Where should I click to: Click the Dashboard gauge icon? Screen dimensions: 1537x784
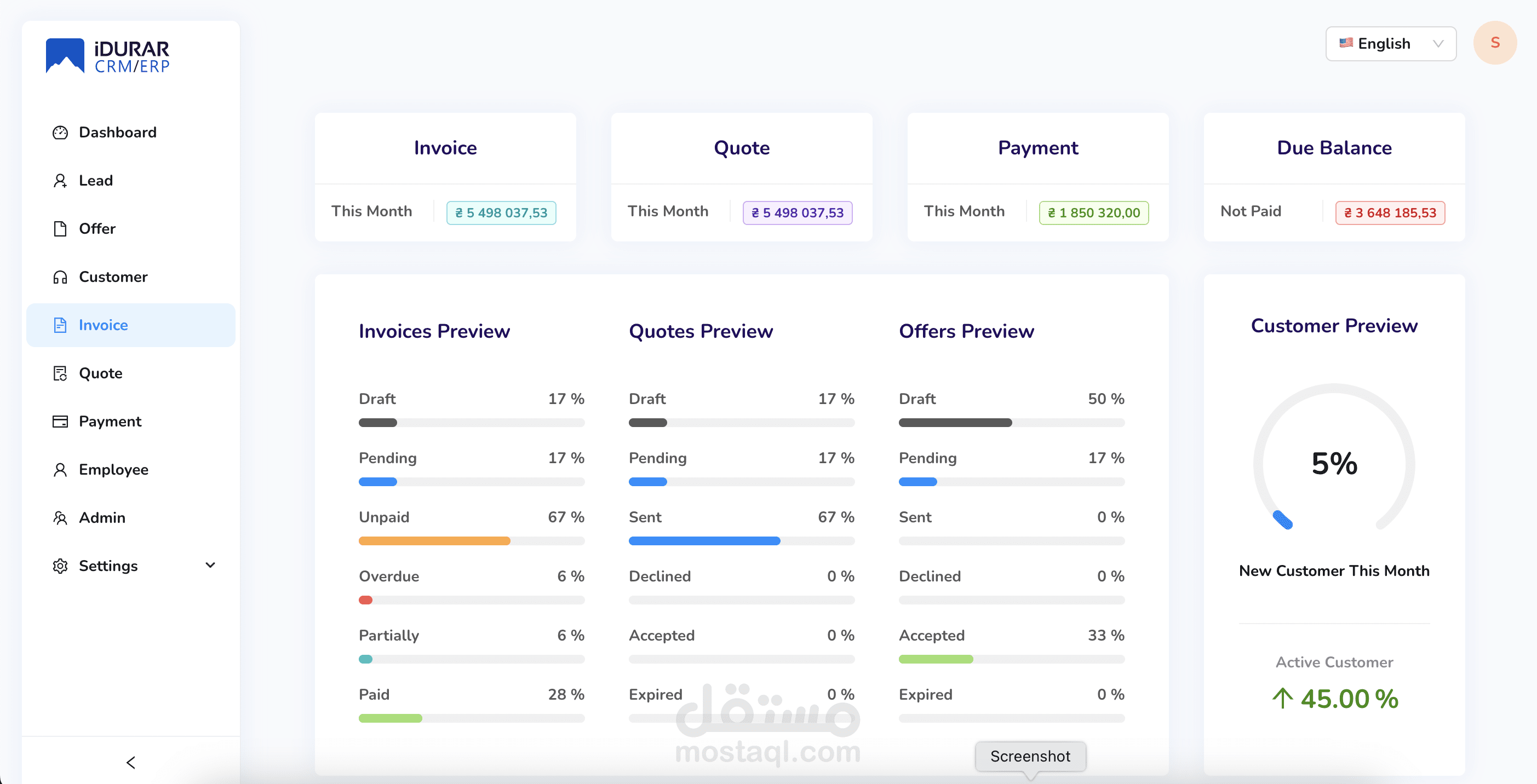(60, 132)
